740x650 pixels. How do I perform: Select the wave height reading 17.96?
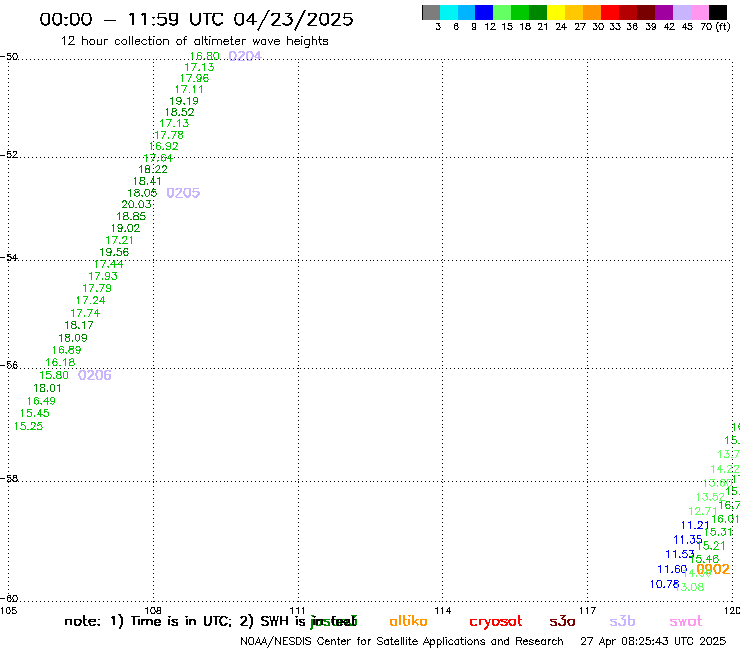tap(194, 78)
